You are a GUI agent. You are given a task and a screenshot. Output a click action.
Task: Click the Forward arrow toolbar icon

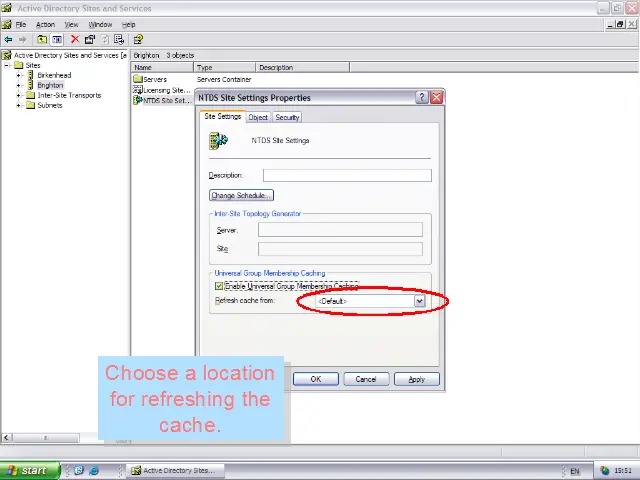(22, 40)
